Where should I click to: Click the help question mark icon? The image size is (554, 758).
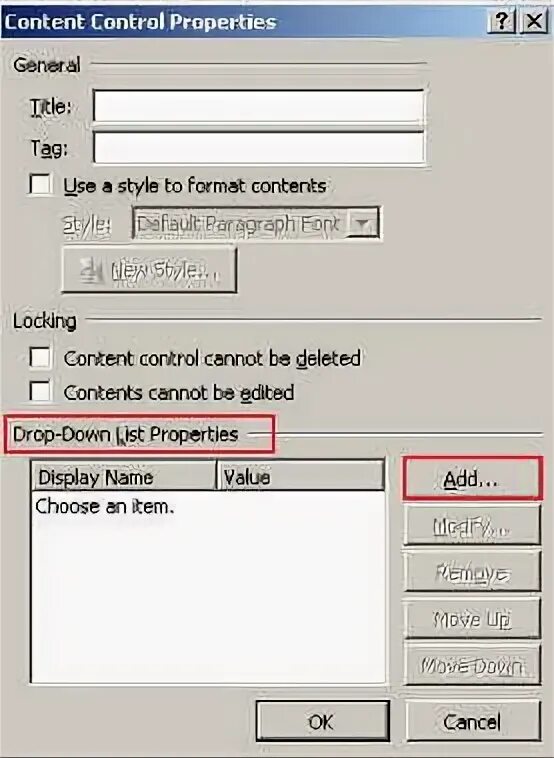pyautogui.click(x=502, y=21)
